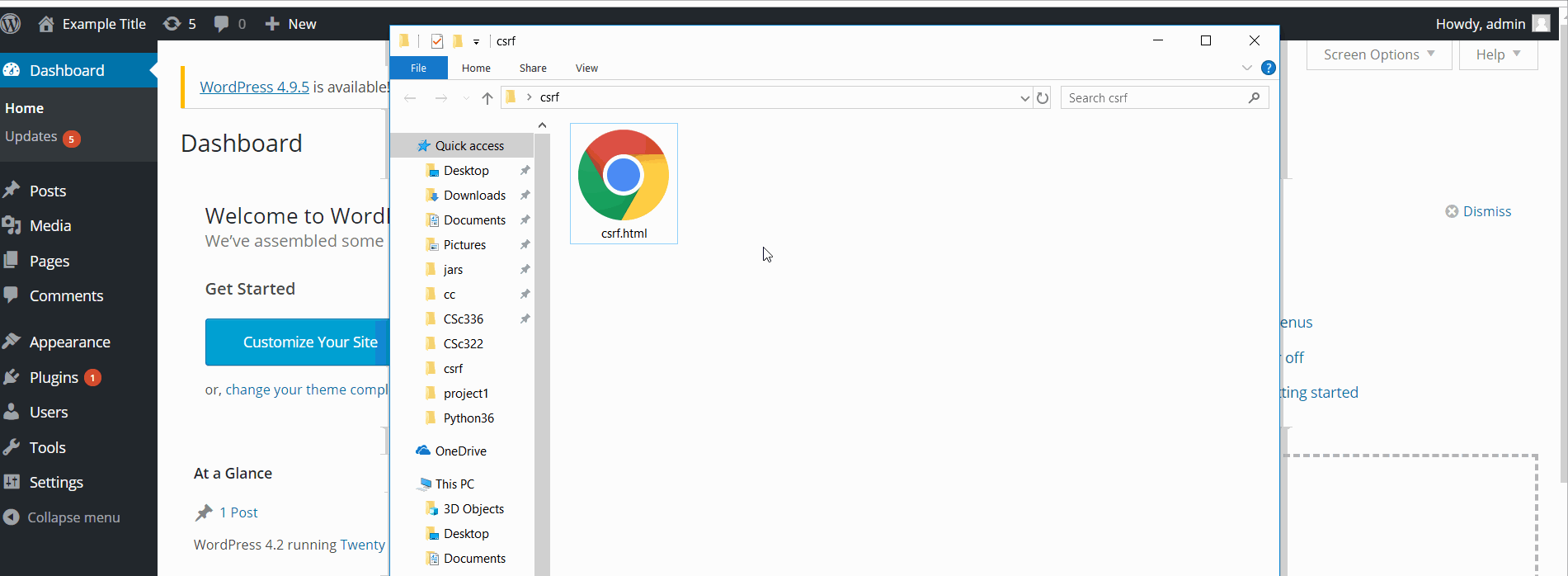The height and width of the screenshot is (576, 1568).
Task: Select csrf folder in navigation pane
Action: (x=453, y=368)
